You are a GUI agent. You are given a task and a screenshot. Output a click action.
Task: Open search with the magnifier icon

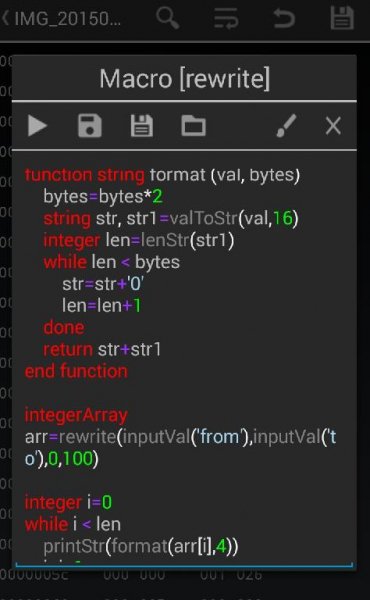[x=168, y=18]
